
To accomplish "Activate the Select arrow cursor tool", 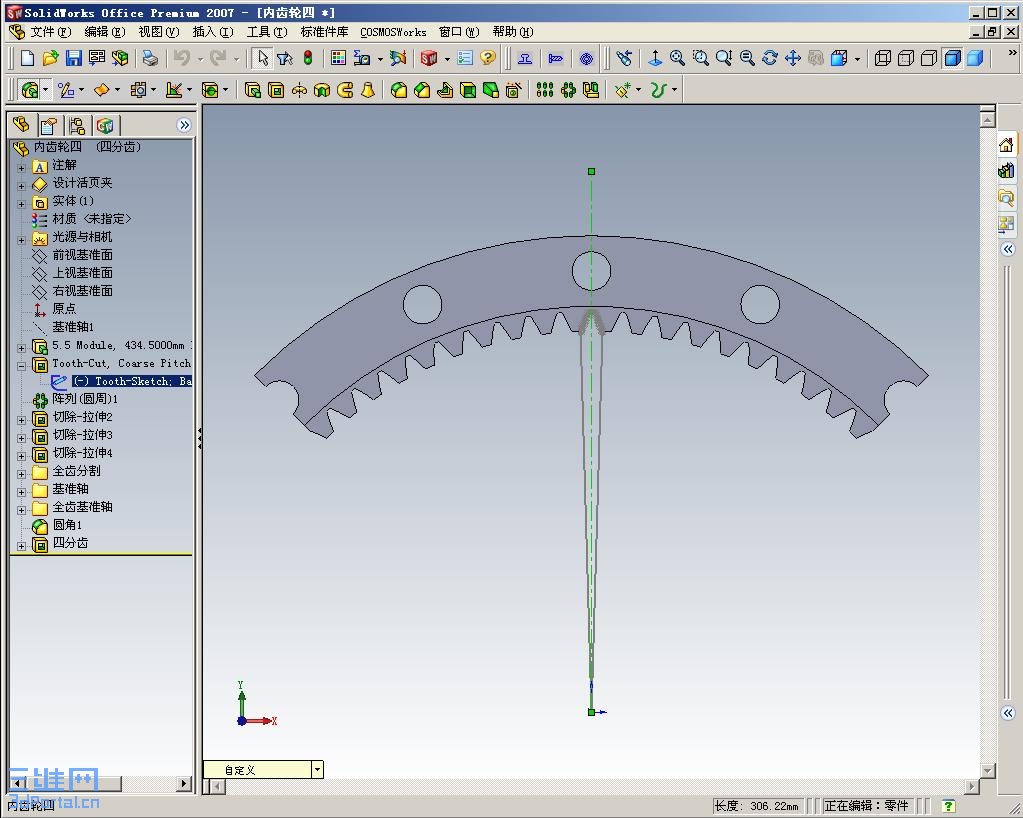I will [x=262, y=59].
